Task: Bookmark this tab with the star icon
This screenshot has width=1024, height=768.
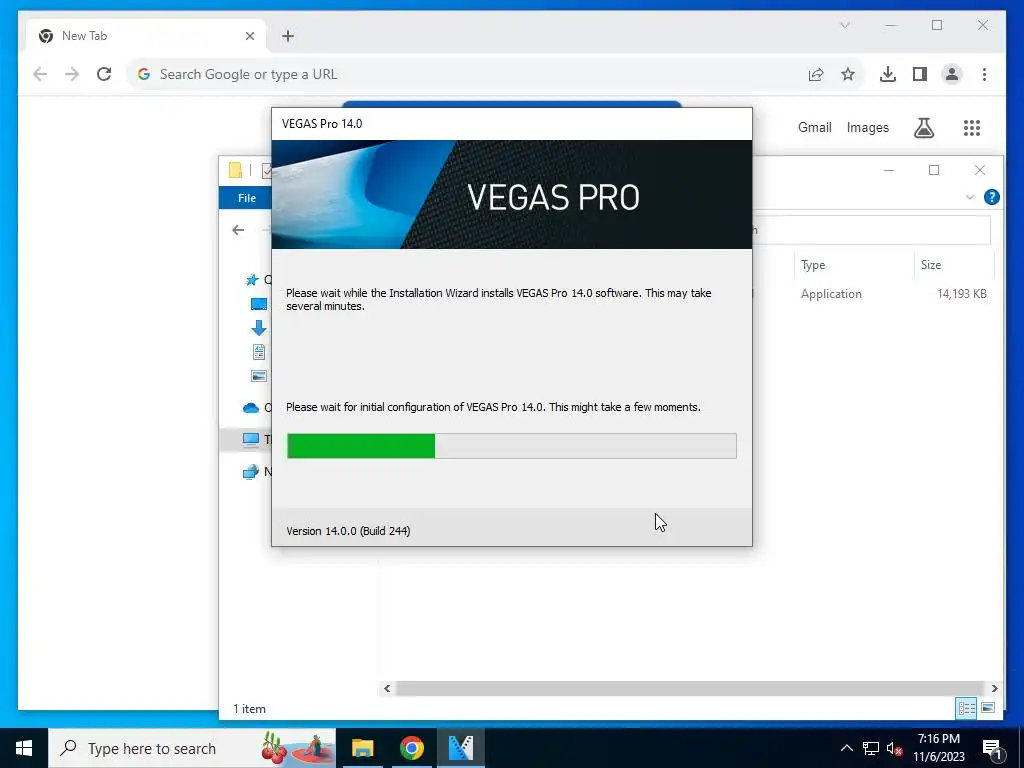Action: (848, 74)
